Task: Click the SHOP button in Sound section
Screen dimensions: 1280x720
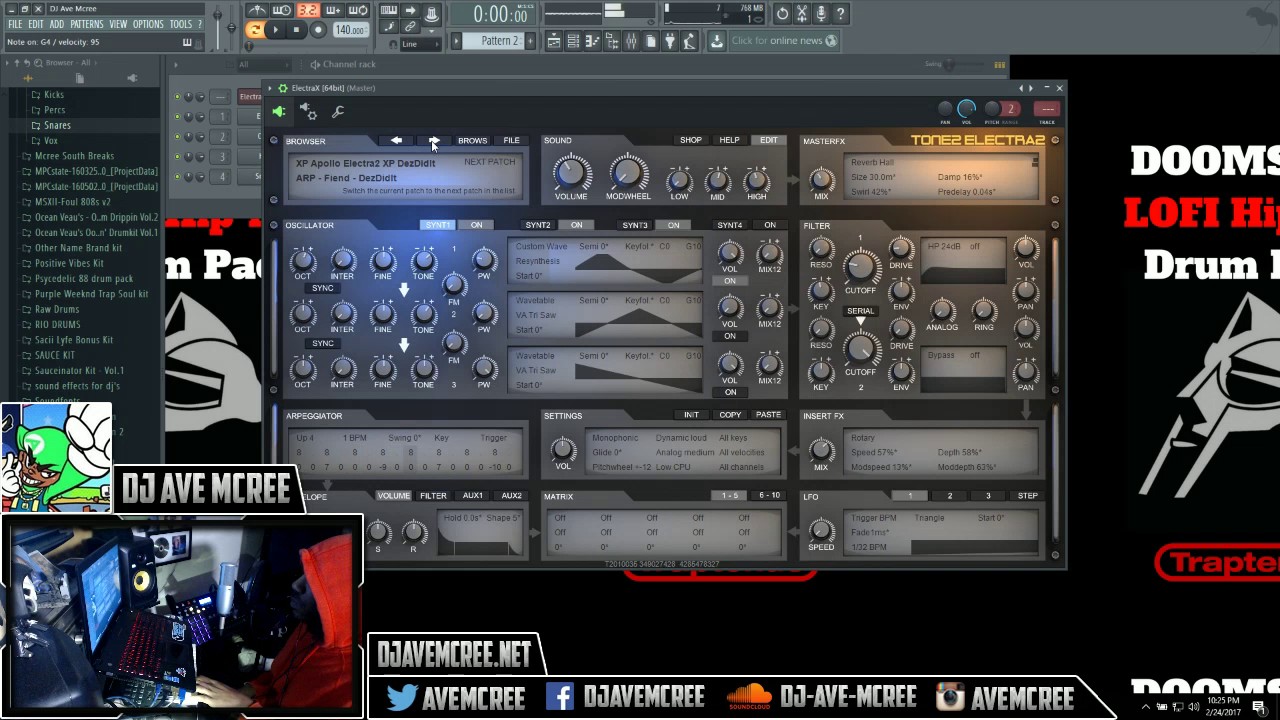Action: point(691,141)
